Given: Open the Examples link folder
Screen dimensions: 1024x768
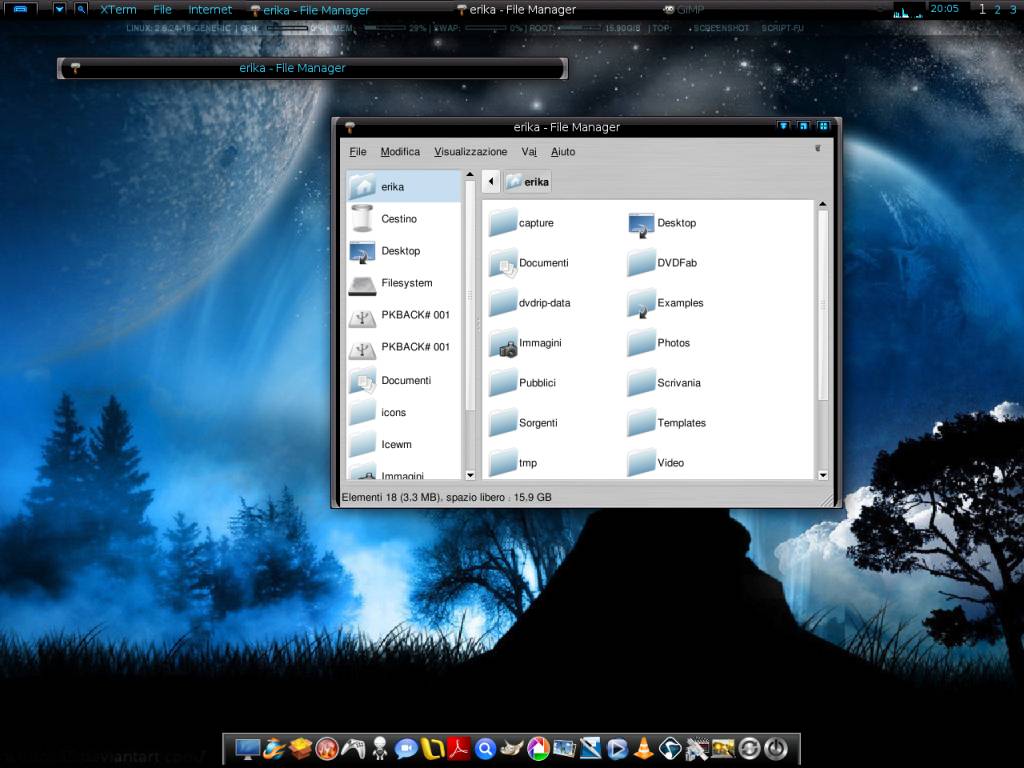Looking at the screenshot, I should (x=665, y=303).
